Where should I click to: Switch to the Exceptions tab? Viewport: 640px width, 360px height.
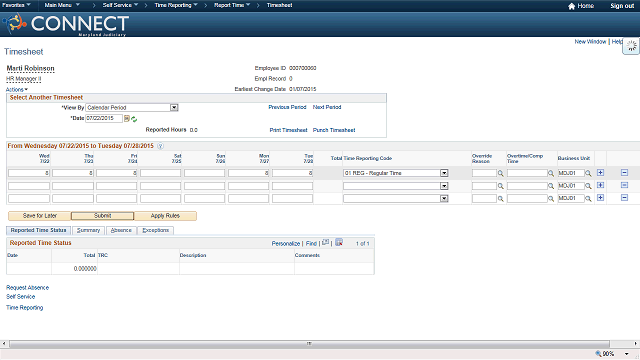[156, 230]
